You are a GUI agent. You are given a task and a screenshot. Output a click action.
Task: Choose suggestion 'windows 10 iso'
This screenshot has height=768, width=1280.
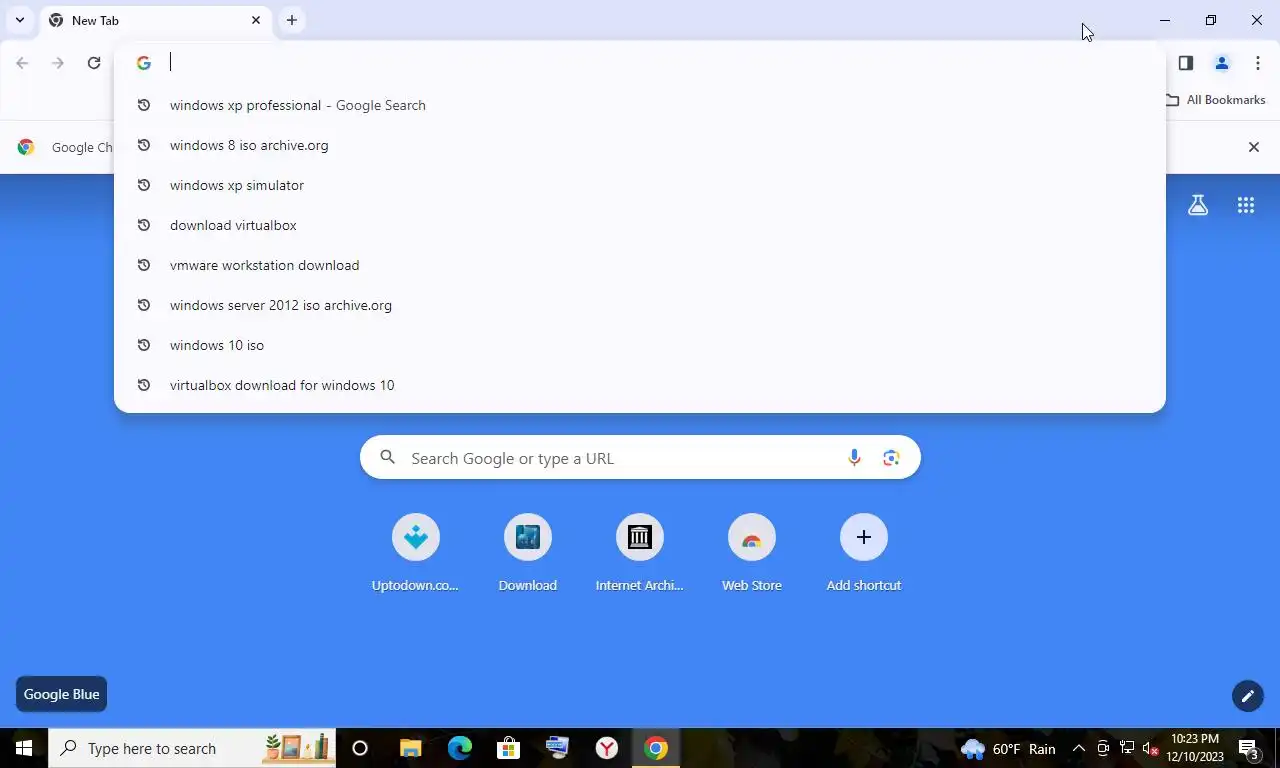(640, 345)
